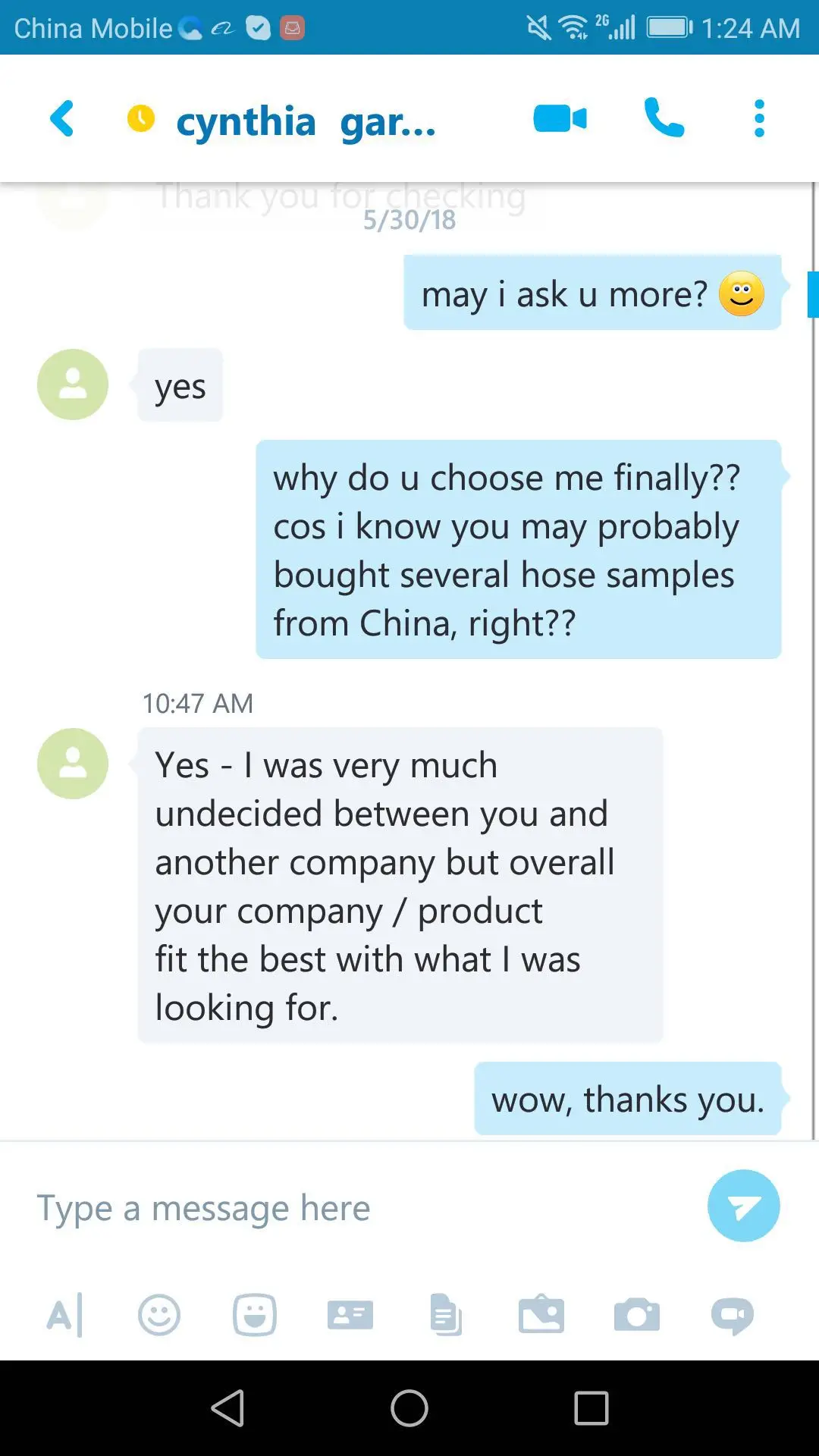Tap the send message button
The width and height of the screenshot is (819, 1456).
pos(743,1206)
